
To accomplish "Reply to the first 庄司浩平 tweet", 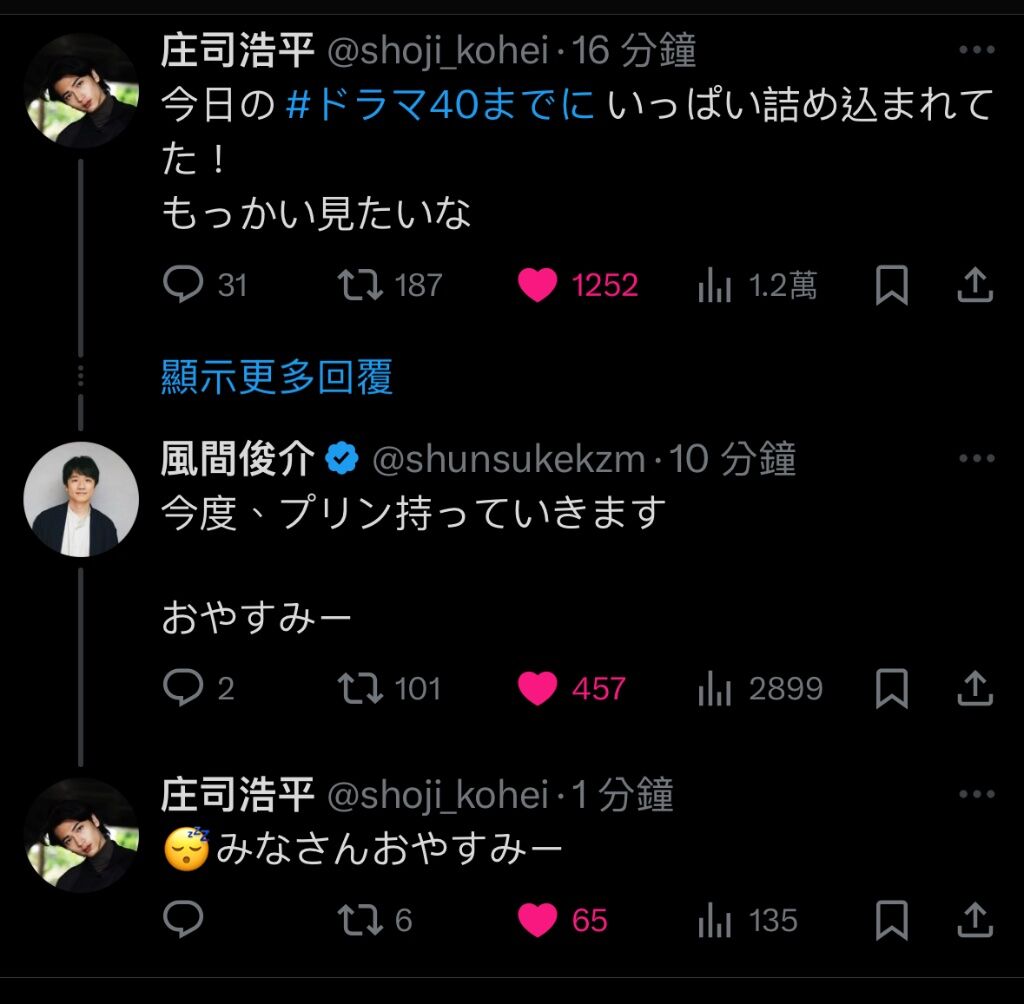I will click(x=183, y=285).
